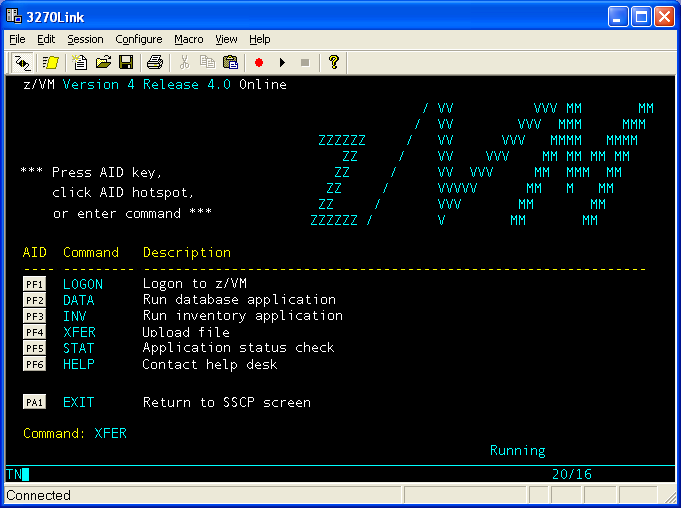
Task: Click the 'AID' column header
Action: click(x=35, y=252)
